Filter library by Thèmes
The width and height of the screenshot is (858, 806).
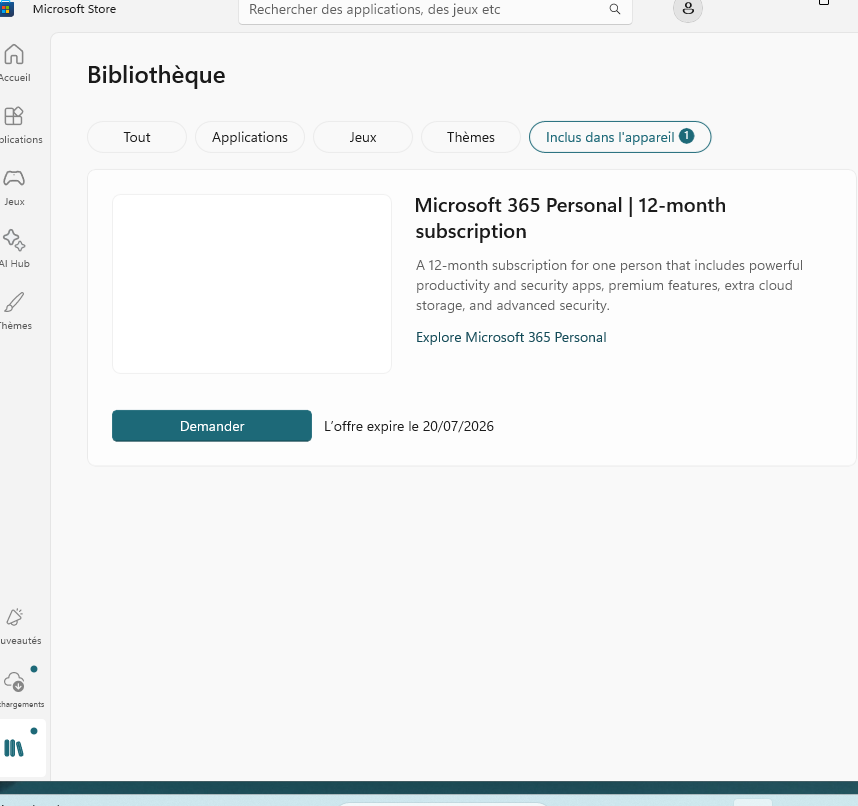[471, 137]
